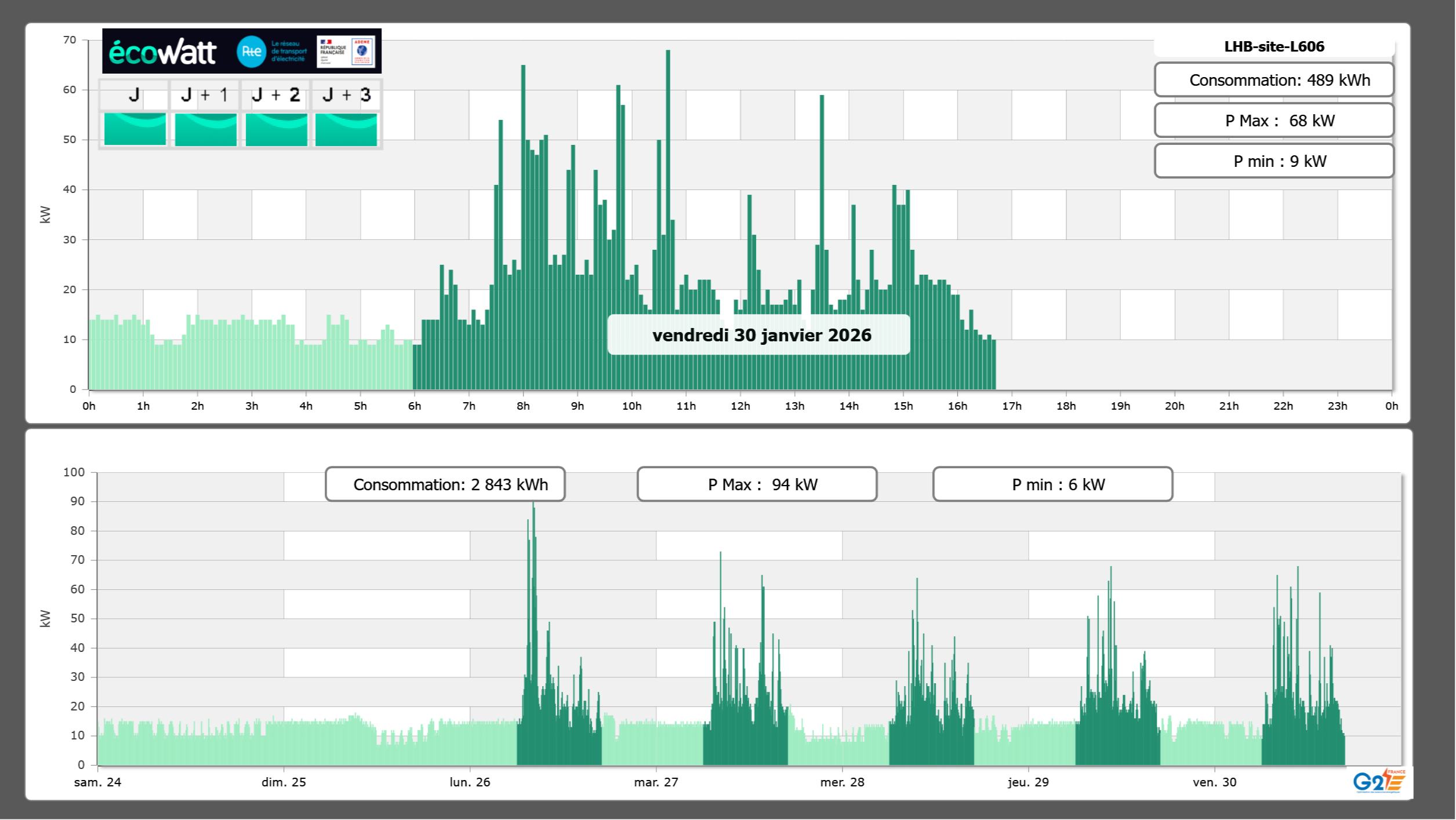Viewport: 1456px width, 820px height.
Task: Select the green J + 3 signal tile
Action: 346,129
